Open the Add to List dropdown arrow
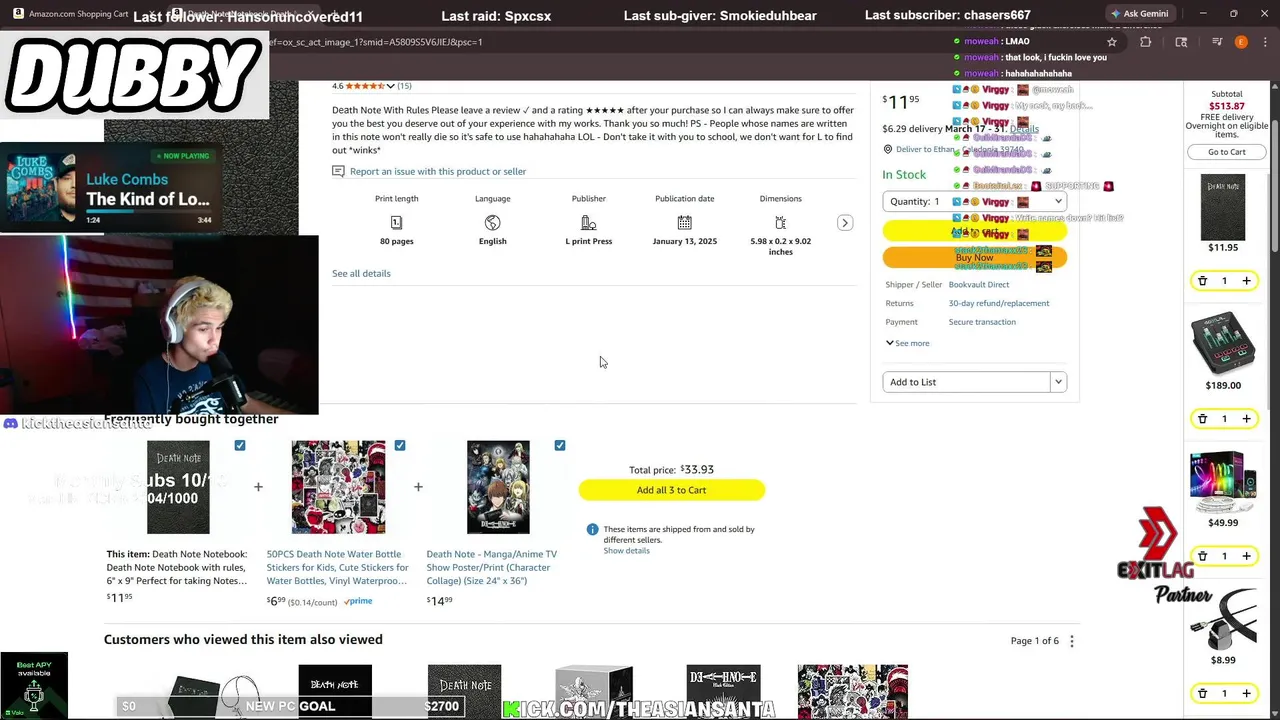This screenshot has width=1280, height=720. pyautogui.click(x=1058, y=382)
